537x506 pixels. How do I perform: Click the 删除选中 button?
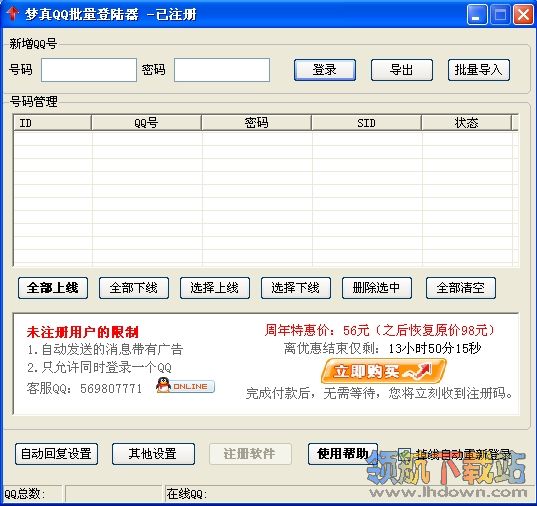377,288
